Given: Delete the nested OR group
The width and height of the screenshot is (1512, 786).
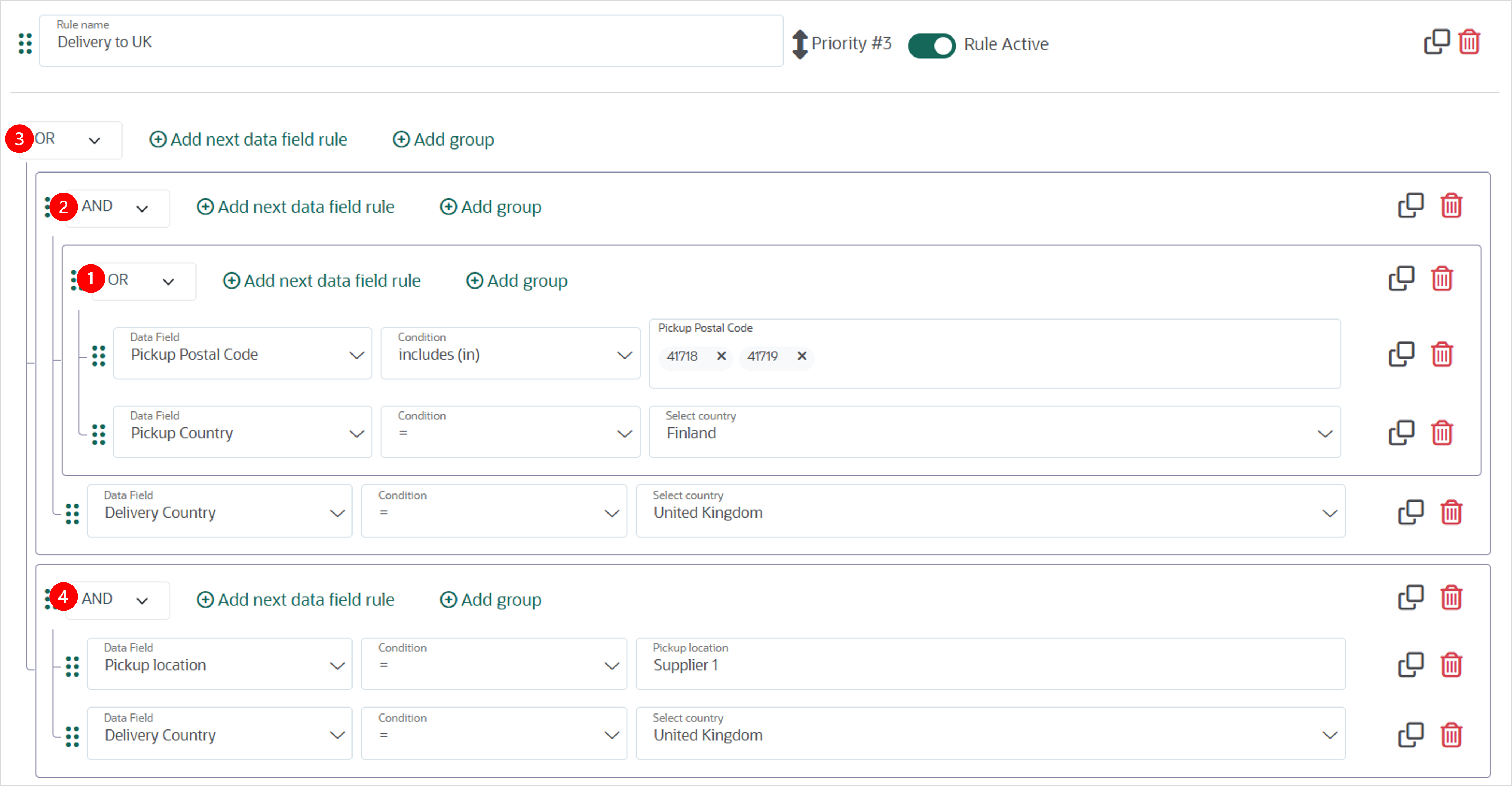Looking at the screenshot, I should 1442,278.
